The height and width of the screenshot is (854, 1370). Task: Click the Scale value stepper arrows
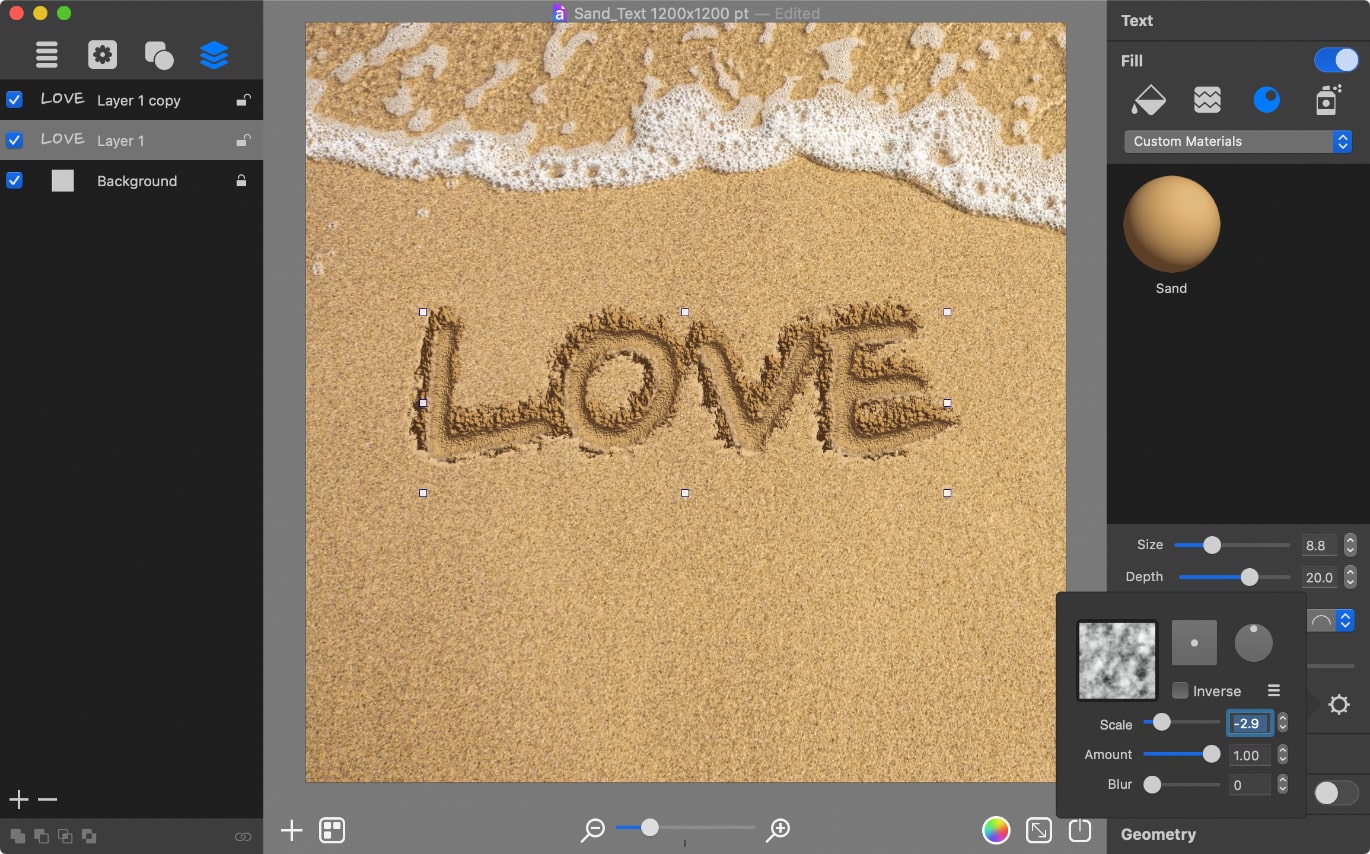pyautogui.click(x=1281, y=722)
